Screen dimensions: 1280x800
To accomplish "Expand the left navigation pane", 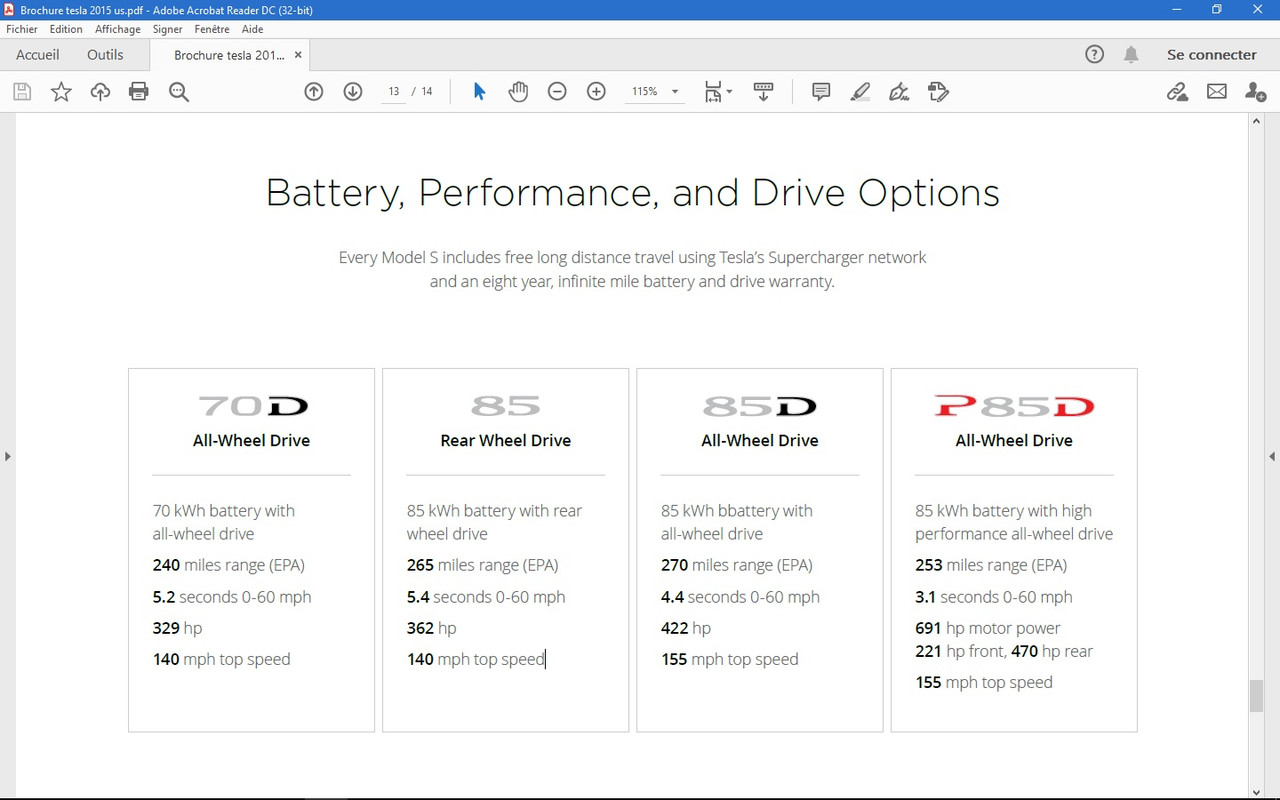I will 8,457.
